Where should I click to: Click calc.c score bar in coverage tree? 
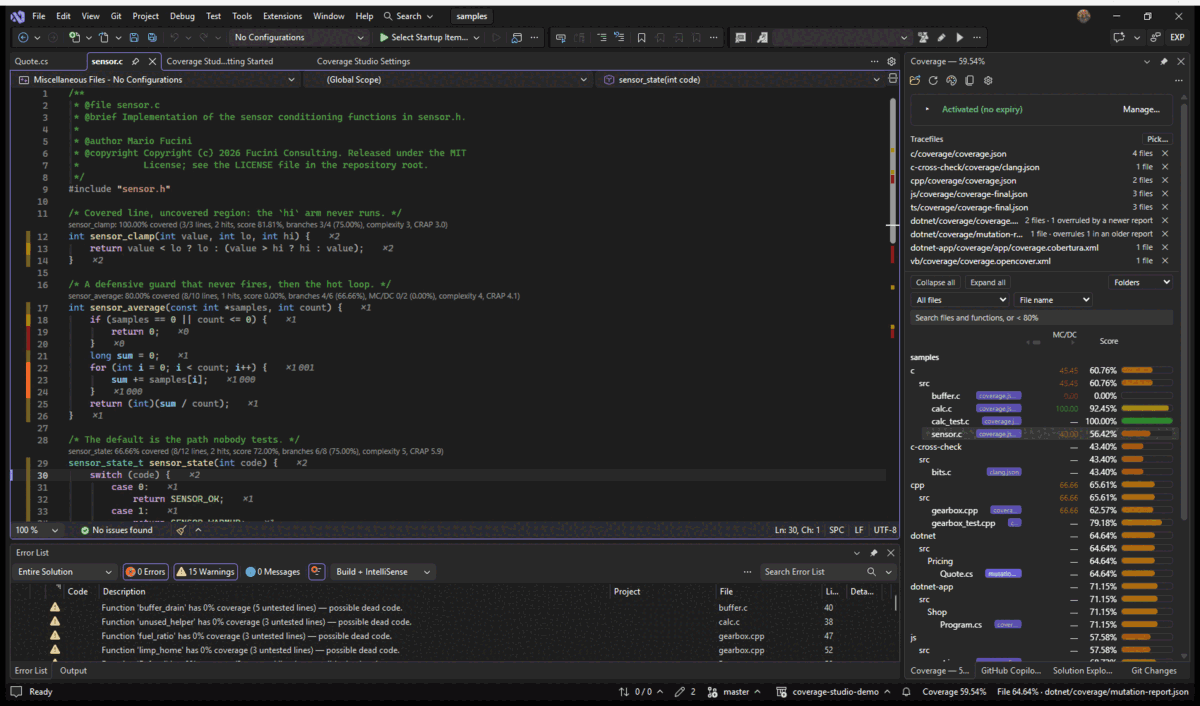(1146, 408)
